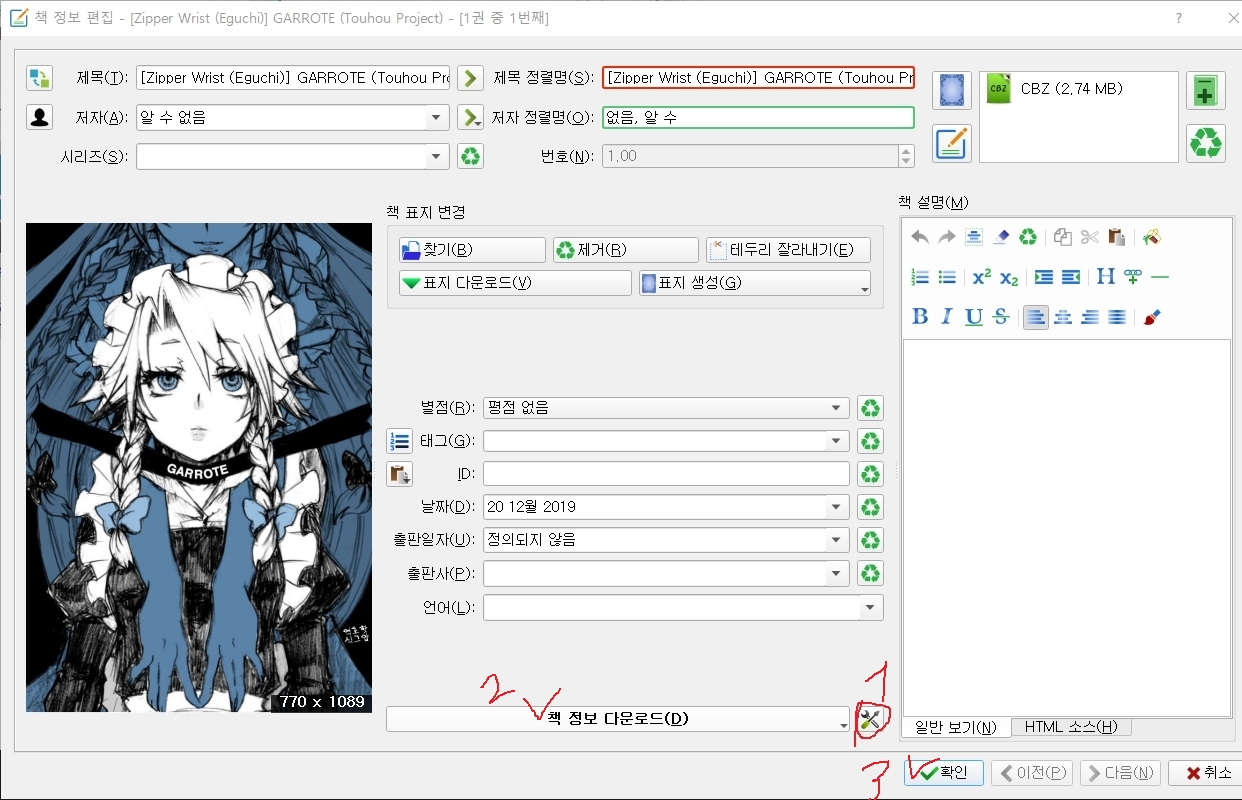This screenshot has width=1242, height=800.
Task: Copy in the description editor toolbar
Action: (1063, 237)
